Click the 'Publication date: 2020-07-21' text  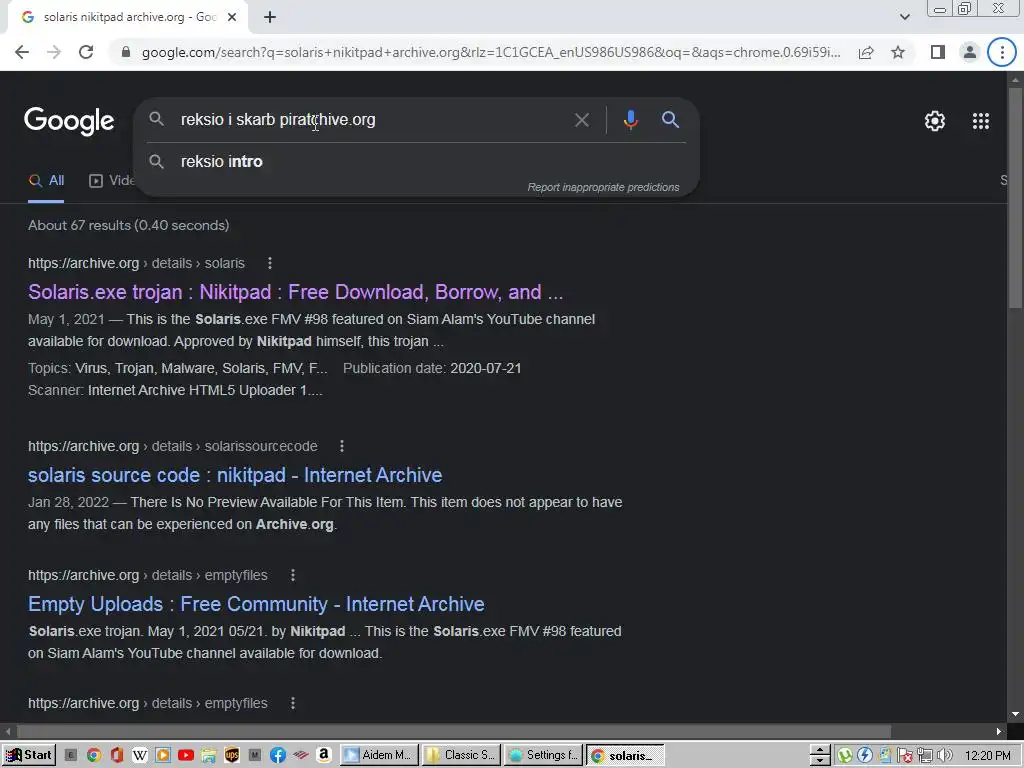click(x=432, y=368)
